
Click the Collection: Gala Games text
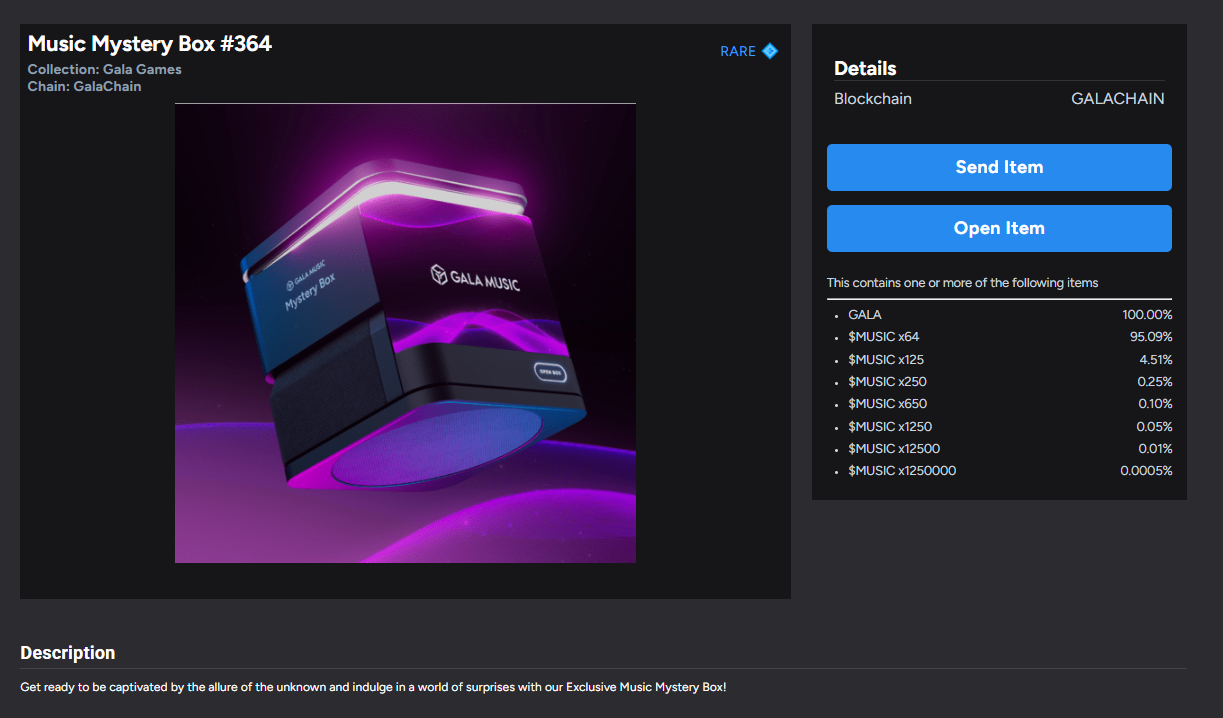[x=105, y=70]
